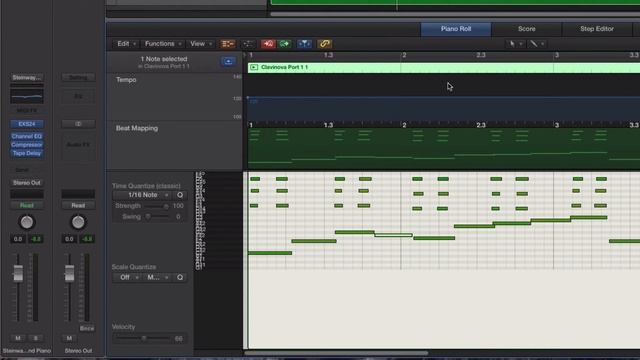Select the white highlighted note in piano roll

(x=393, y=235)
